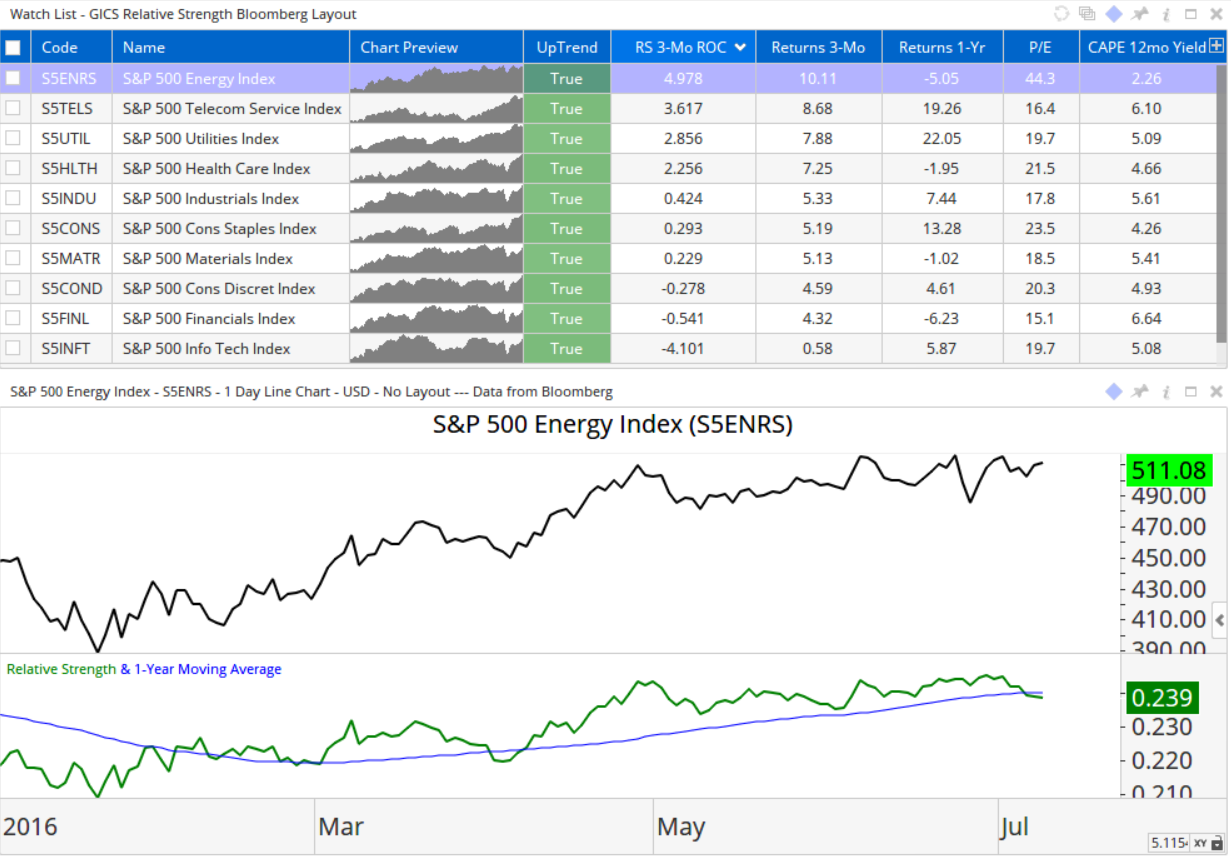Check the S5TELS row checkbox

pyautogui.click(x=13, y=108)
